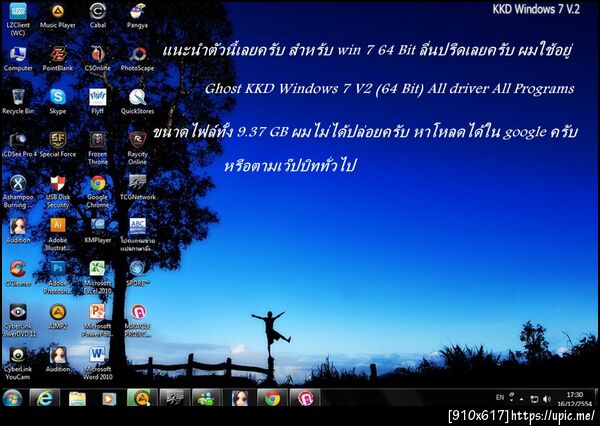Select the CSOnline shortcut
The image size is (600, 426).
(98, 59)
